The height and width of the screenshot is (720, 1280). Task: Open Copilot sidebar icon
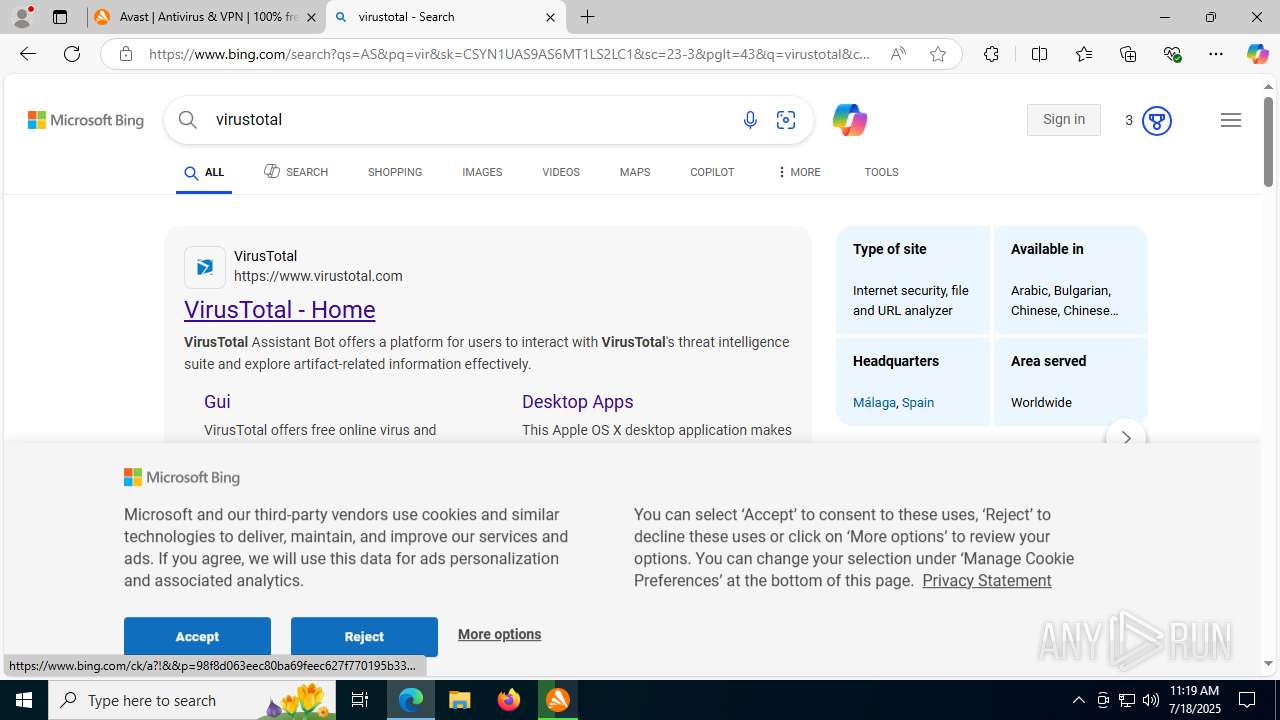tap(1257, 54)
